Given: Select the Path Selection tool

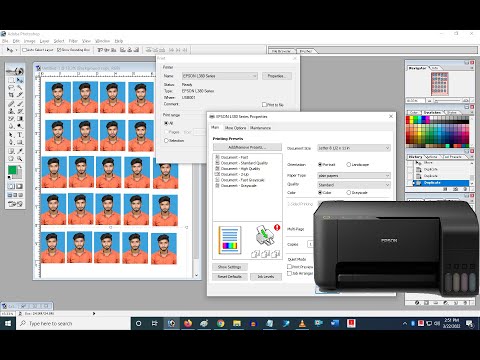Looking at the screenshot, I should point(11,135).
